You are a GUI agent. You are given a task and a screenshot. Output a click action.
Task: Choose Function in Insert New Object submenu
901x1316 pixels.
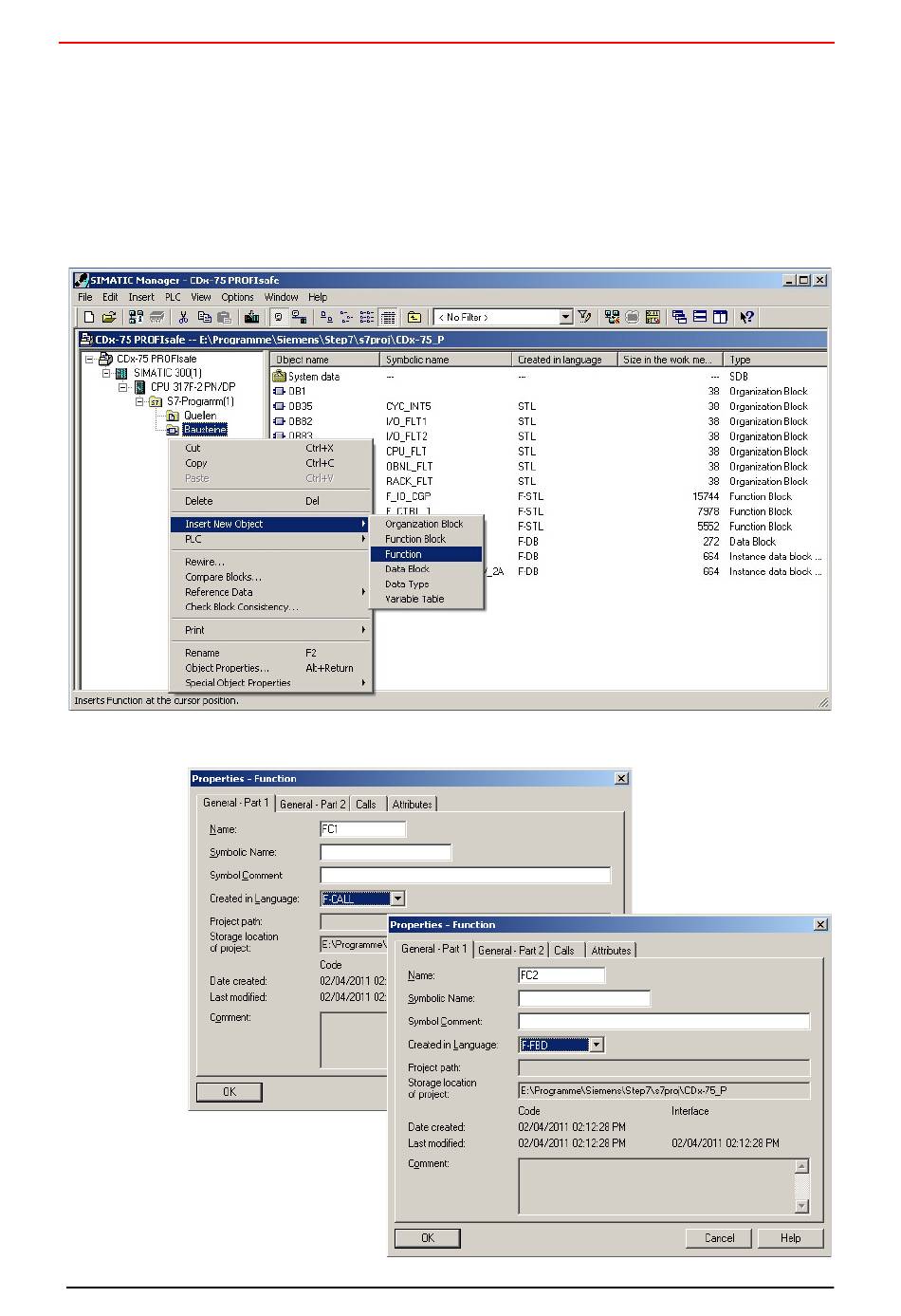pyautogui.click(x=427, y=554)
